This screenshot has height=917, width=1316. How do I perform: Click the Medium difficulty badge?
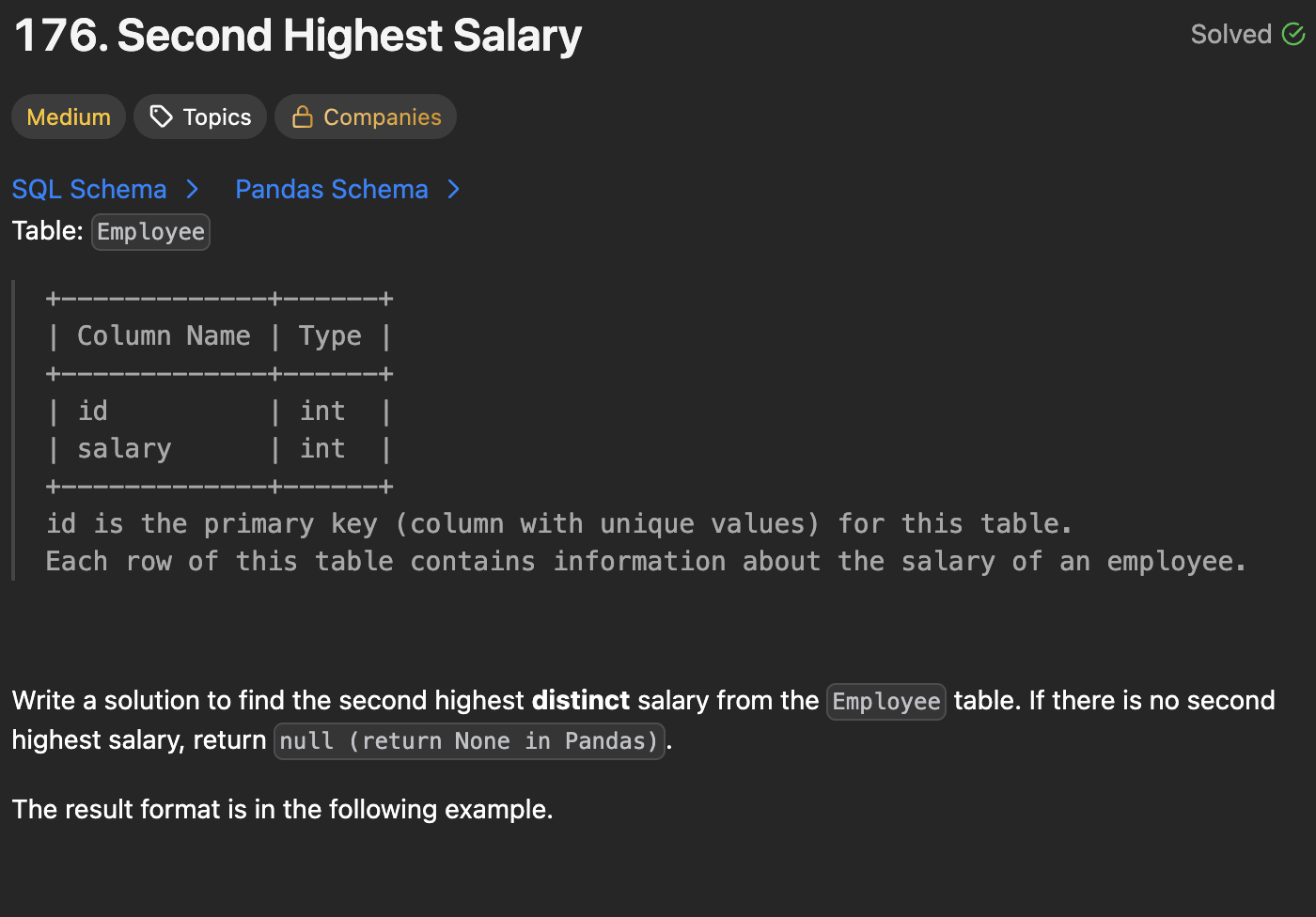pos(69,117)
